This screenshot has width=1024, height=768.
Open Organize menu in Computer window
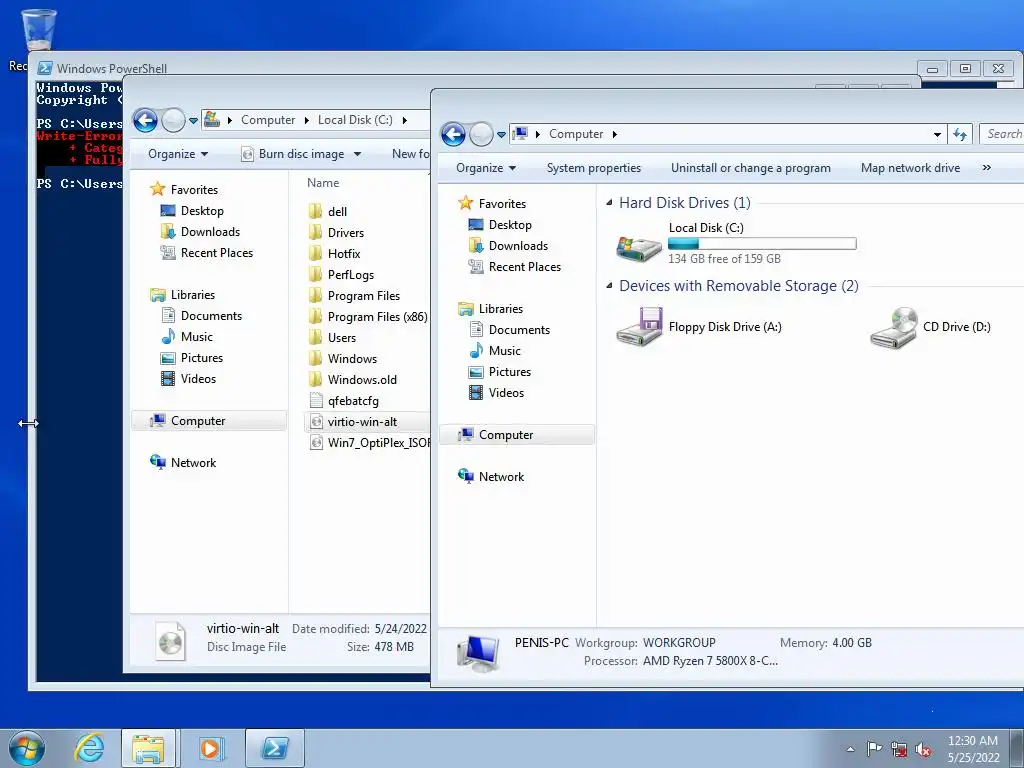[x=486, y=168]
